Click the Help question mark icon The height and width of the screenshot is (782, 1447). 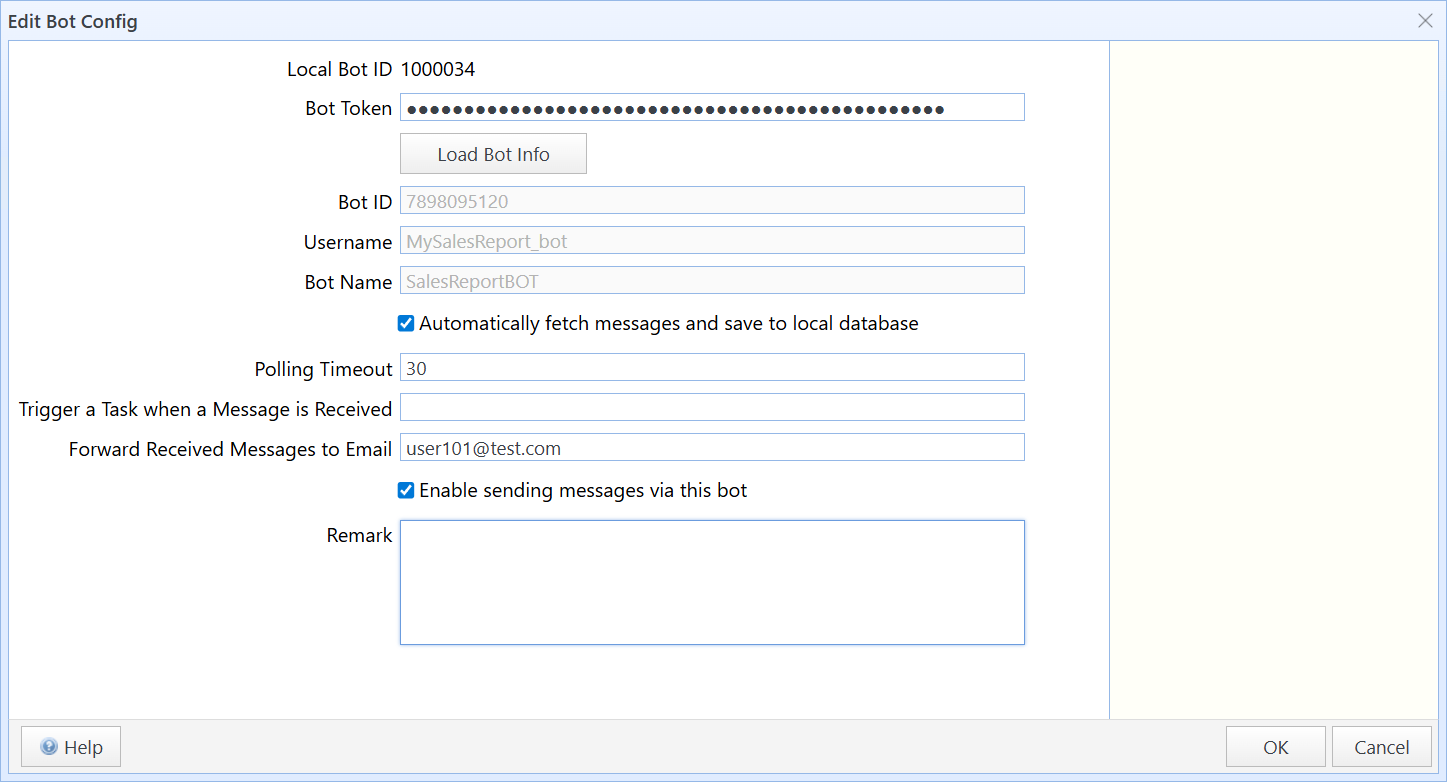[x=49, y=747]
